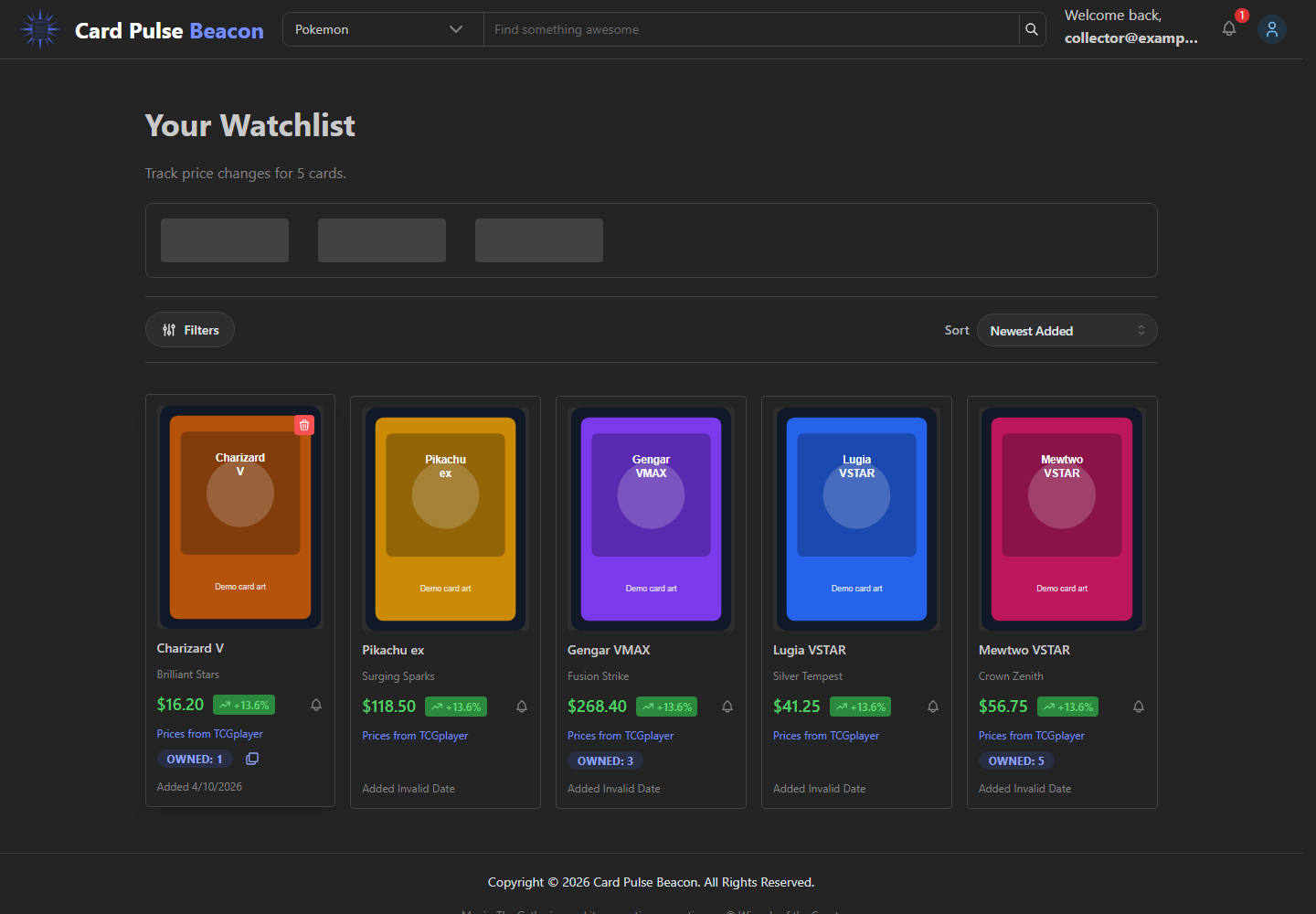Click the Mewtwo VSTAR card name
This screenshot has width=1316, height=914.
coord(1024,650)
